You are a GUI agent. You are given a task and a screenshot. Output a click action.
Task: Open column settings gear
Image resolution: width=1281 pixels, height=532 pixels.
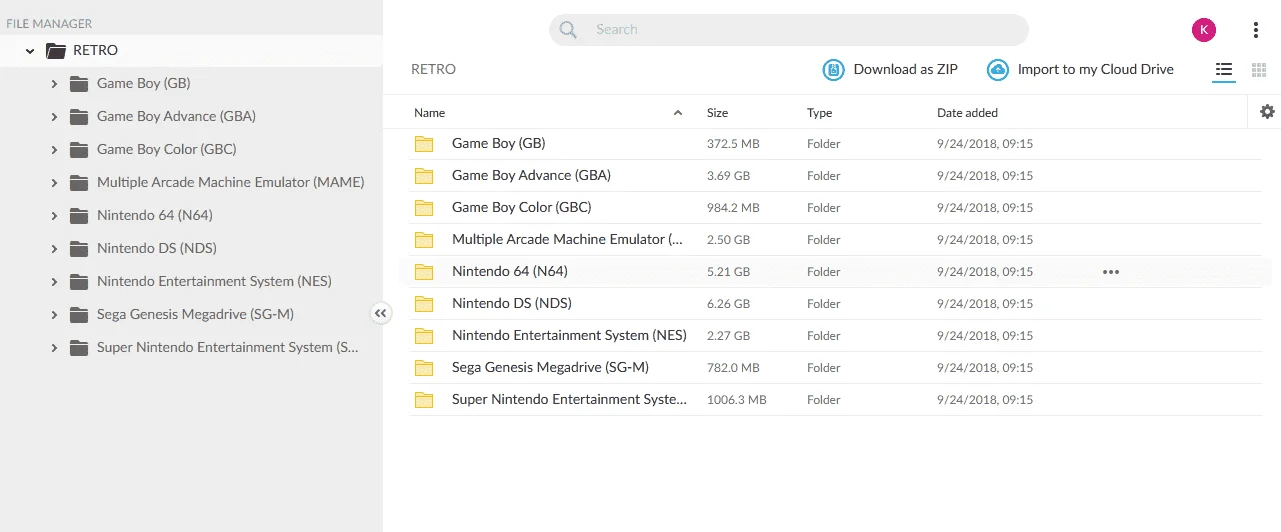point(1267,112)
